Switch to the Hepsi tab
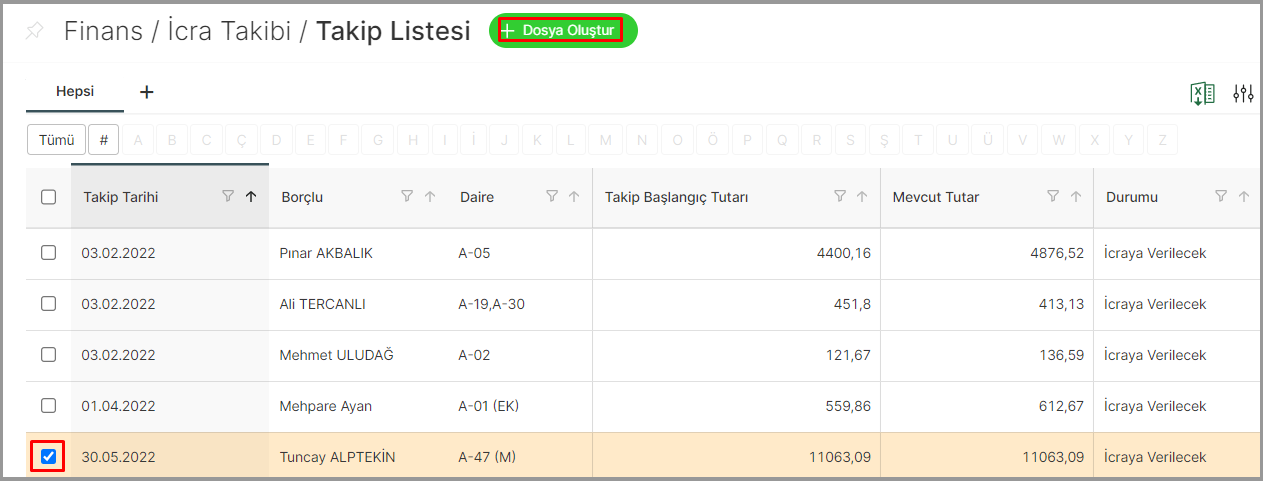 [75, 91]
